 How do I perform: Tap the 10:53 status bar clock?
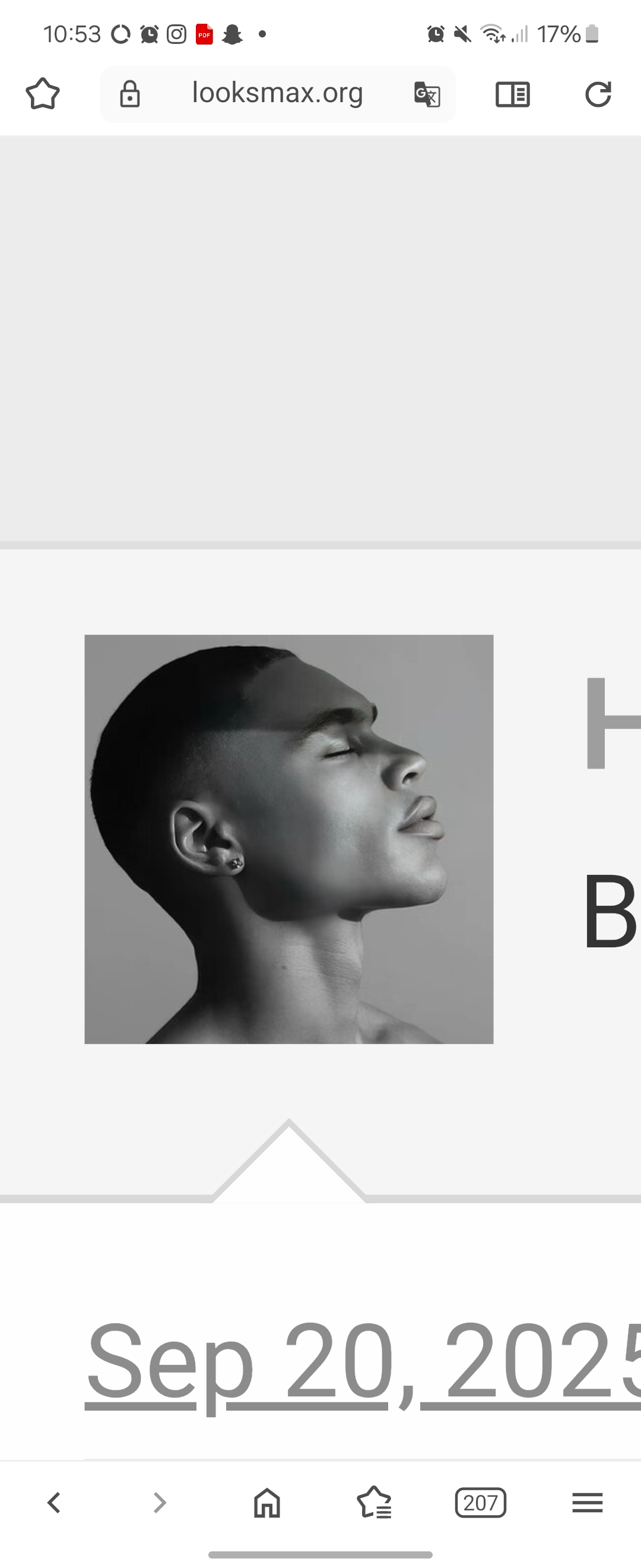pos(72,34)
